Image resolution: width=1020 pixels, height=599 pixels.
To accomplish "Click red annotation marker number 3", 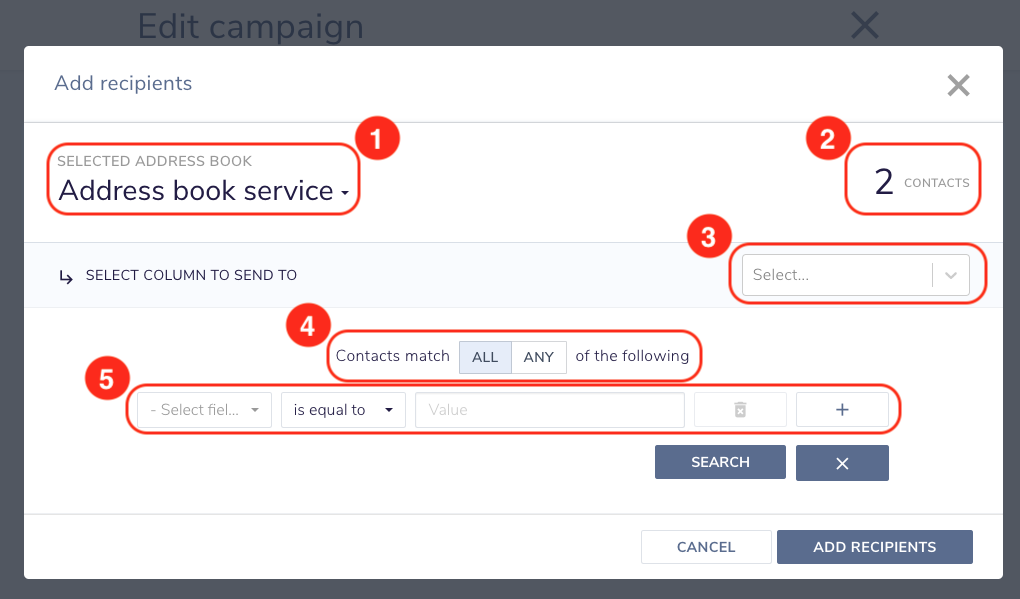I will pos(709,237).
